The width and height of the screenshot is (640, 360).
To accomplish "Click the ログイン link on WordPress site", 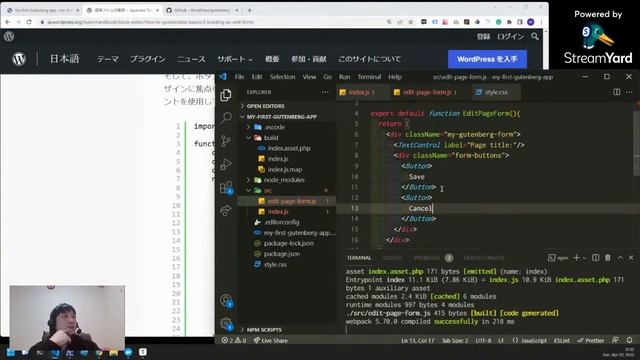I will (x=510, y=36).
